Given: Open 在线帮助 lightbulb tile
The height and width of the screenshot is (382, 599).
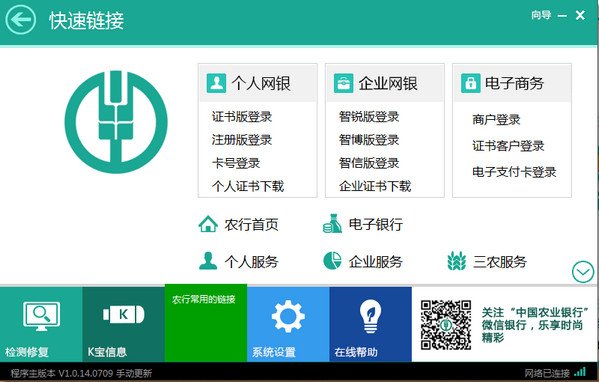Looking at the screenshot, I should click(x=371, y=324).
